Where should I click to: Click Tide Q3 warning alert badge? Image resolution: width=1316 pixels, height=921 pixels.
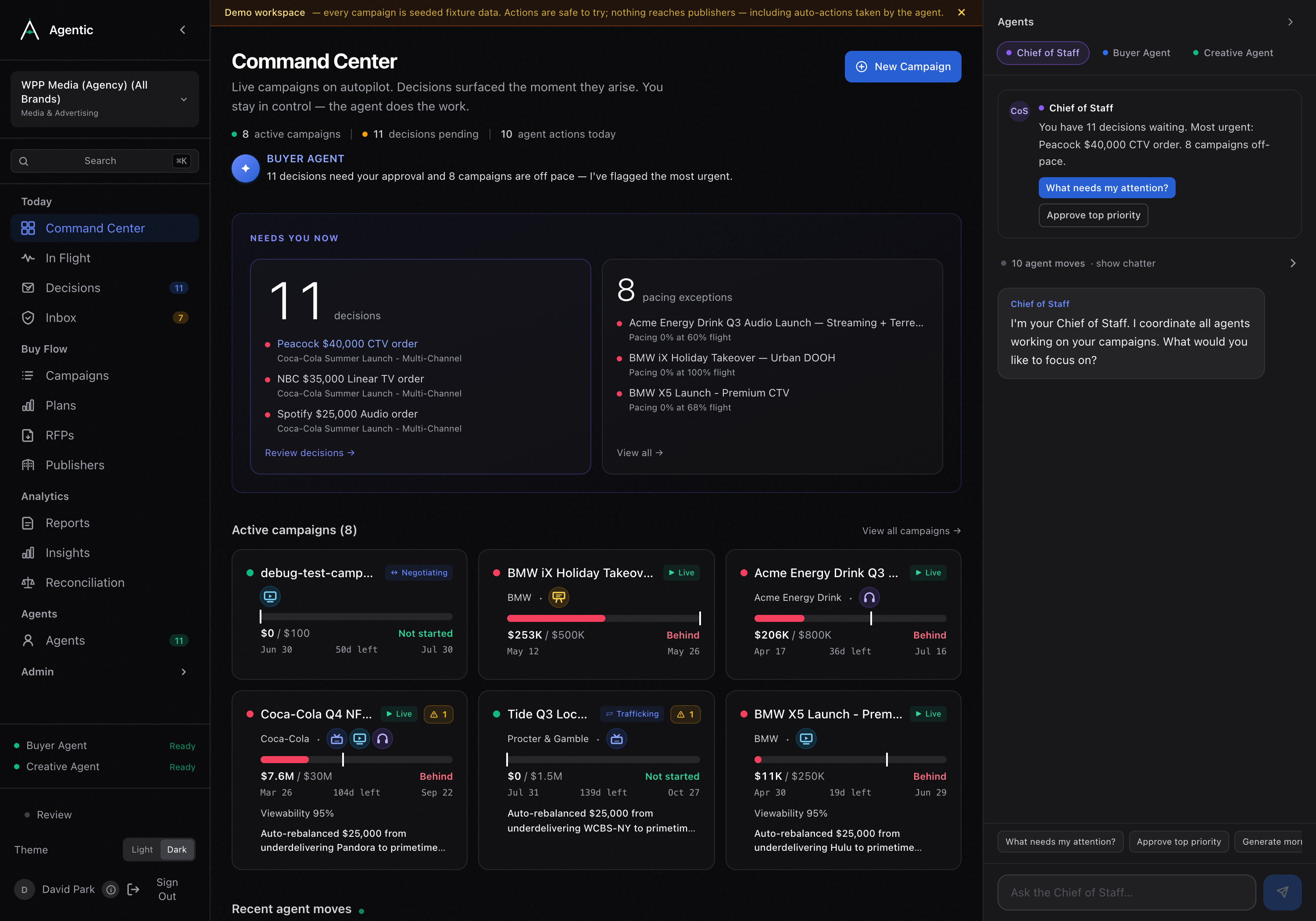pos(686,714)
